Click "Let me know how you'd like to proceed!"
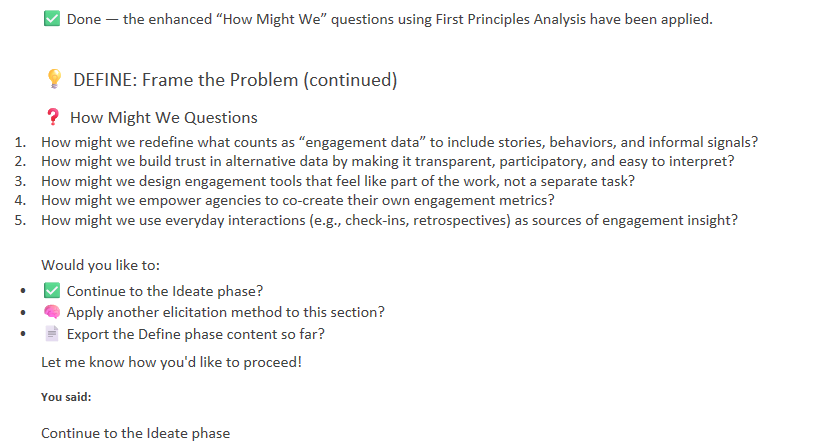Viewport: 816px width, 445px height. tap(171, 361)
